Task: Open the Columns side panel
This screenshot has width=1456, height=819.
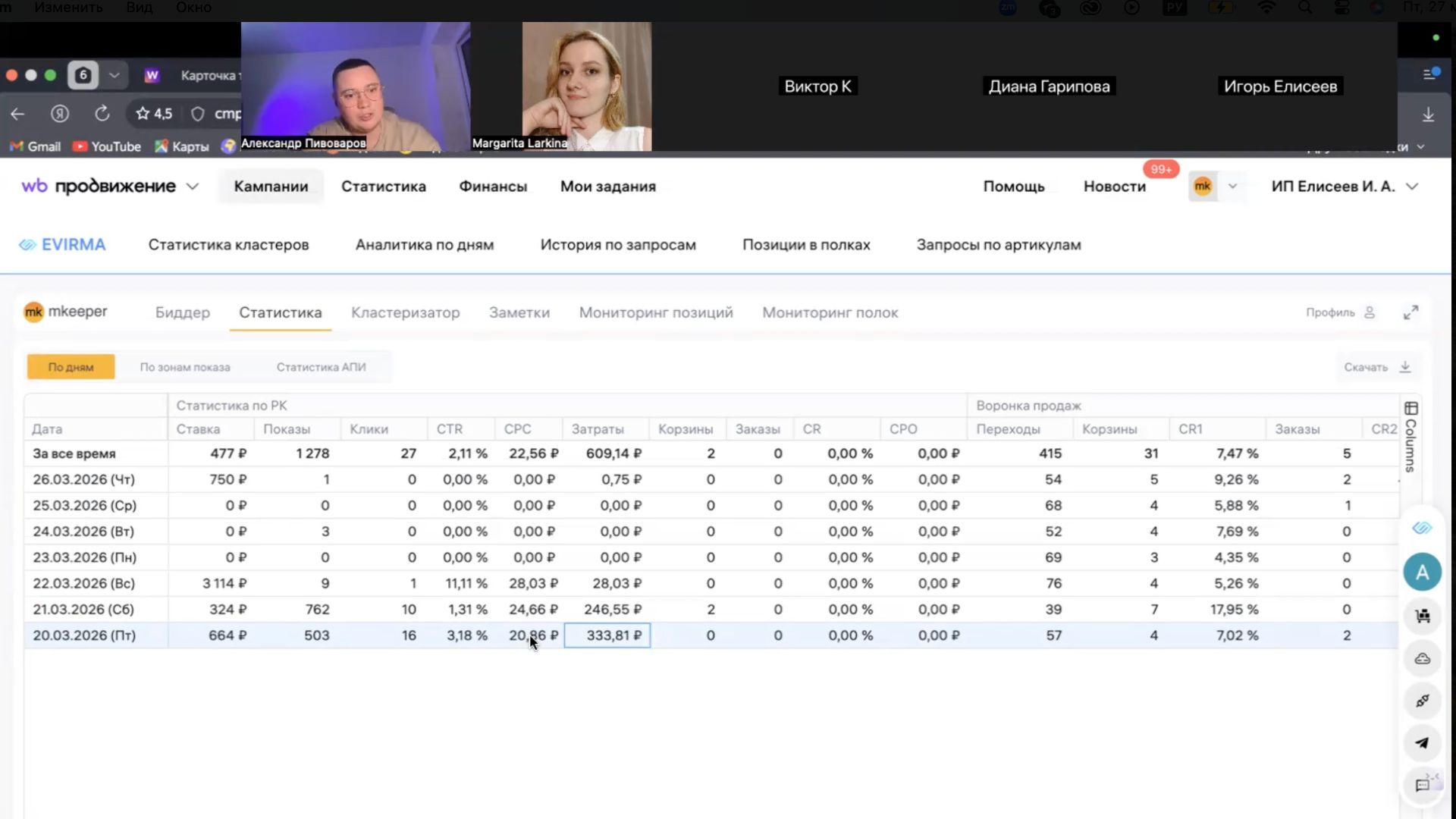Action: point(1410,438)
